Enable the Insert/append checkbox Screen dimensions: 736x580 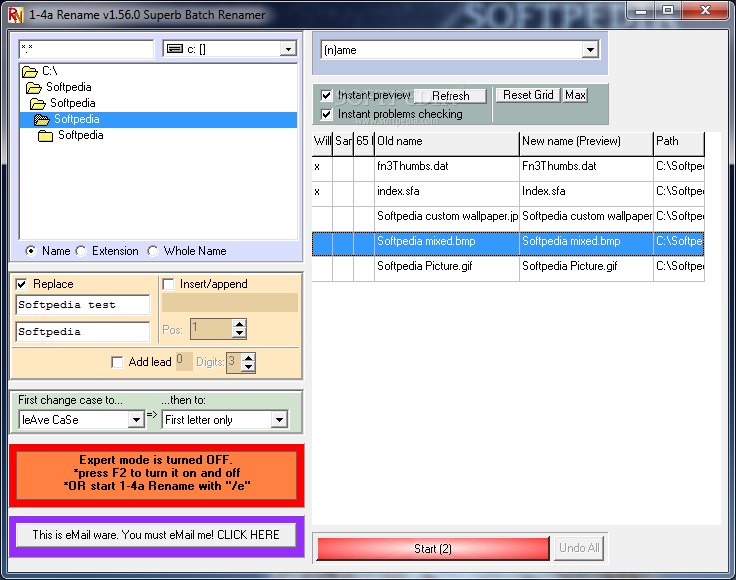pyautogui.click(x=168, y=284)
